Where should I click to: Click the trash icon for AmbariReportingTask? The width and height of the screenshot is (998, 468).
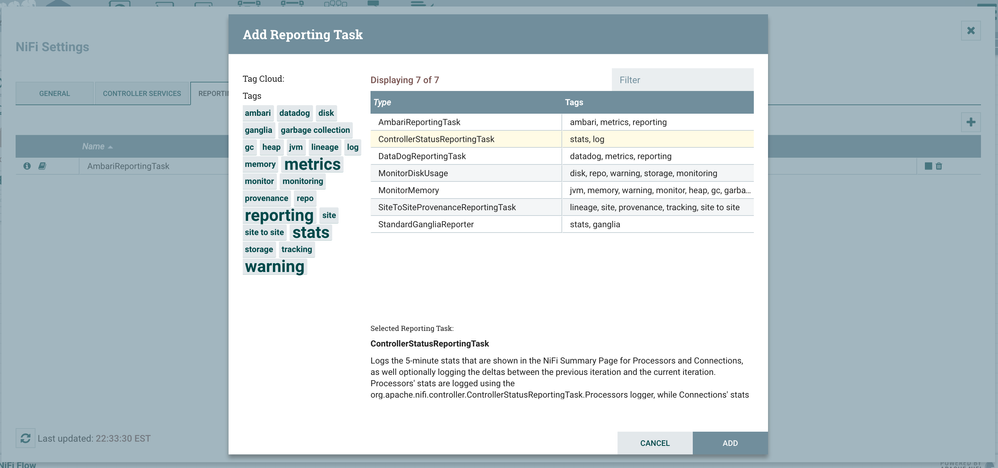point(939,166)
